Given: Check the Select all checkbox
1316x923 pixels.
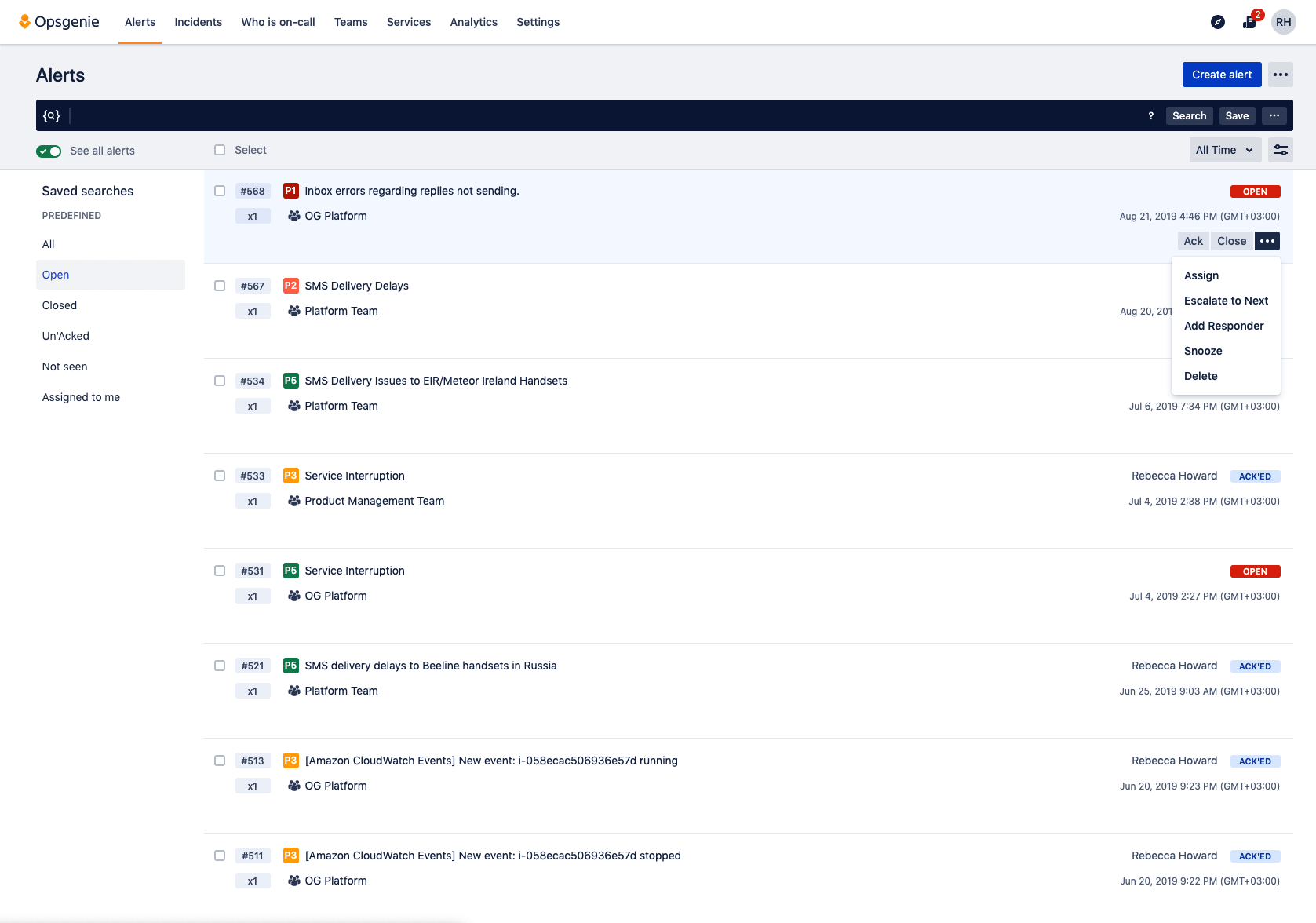Looking at the screenshot, I should click(x=220, y=149).
